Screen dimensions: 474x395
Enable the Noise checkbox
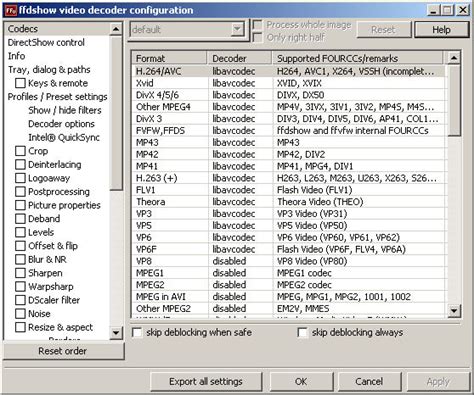point(20,314)
